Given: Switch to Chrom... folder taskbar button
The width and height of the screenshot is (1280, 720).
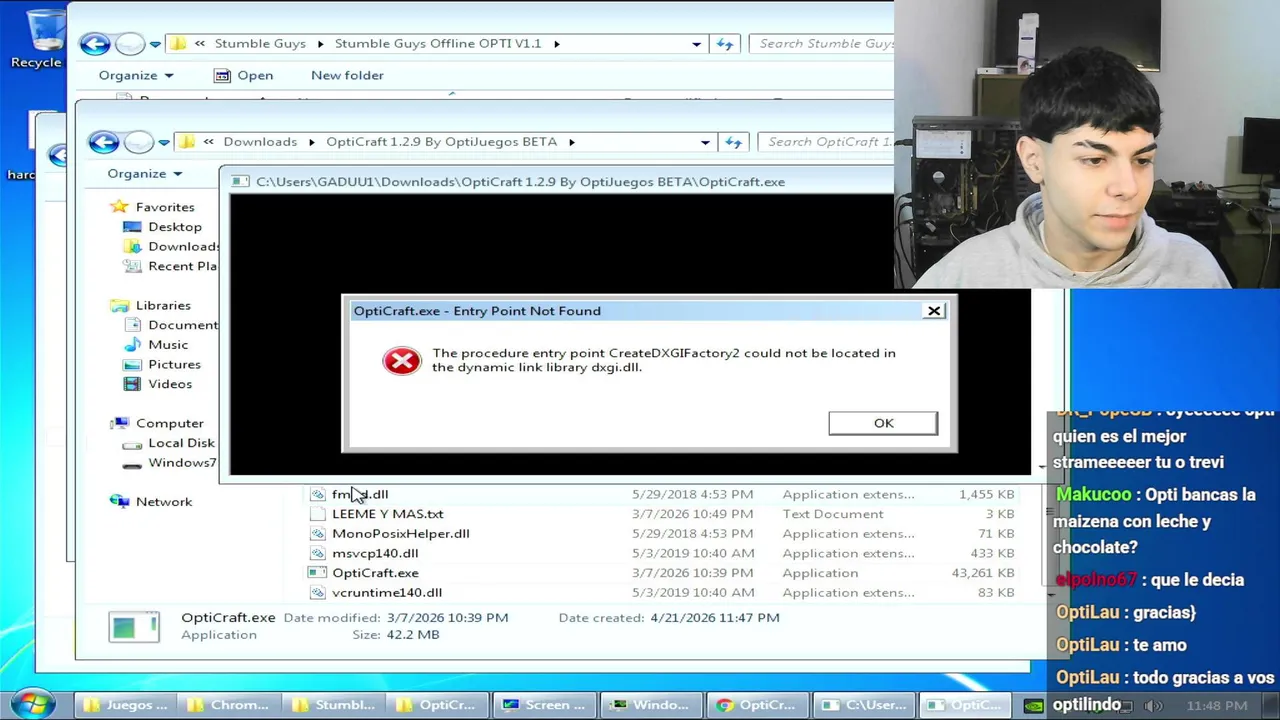Looking at the screenshot, I should click(x=229, y=705).
